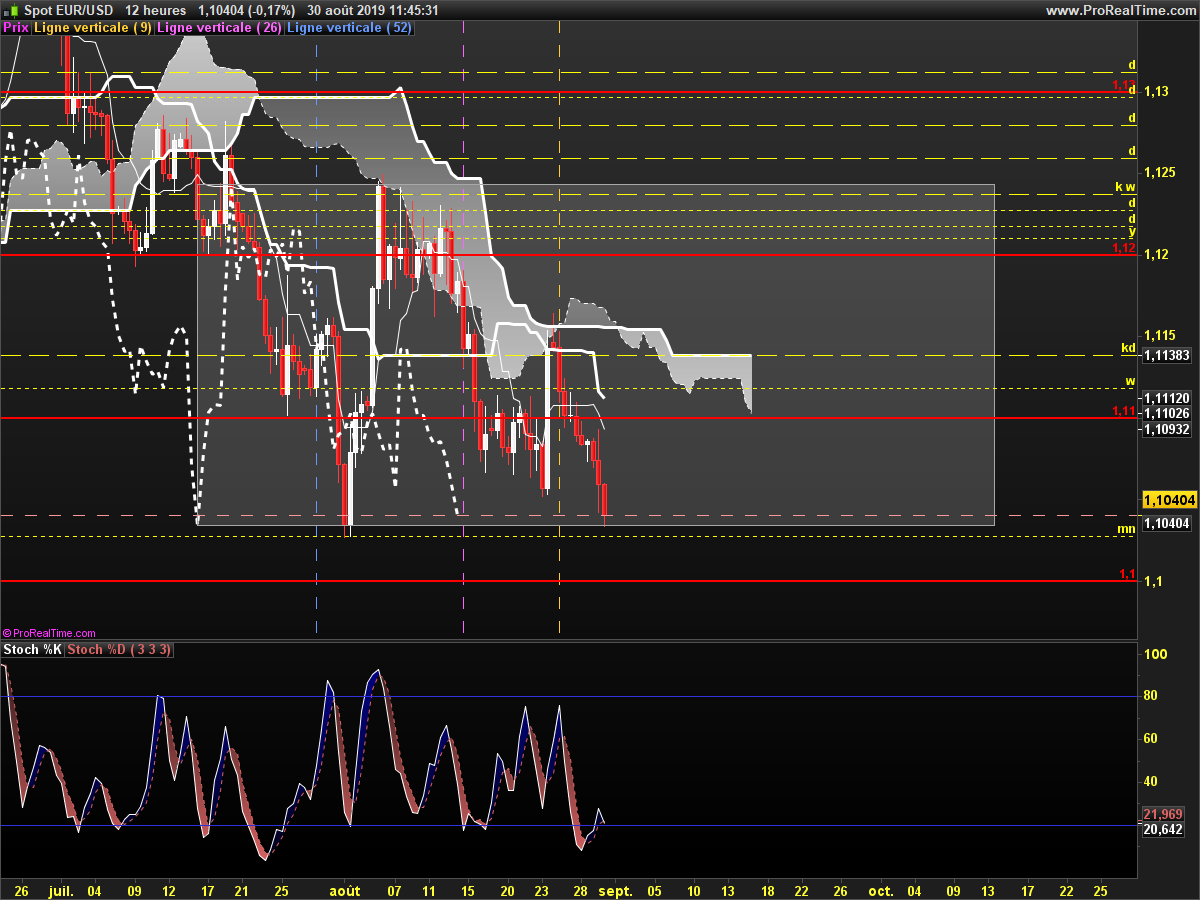
Task: Click the 15 date label on time axis
Action: click(467, 889)
